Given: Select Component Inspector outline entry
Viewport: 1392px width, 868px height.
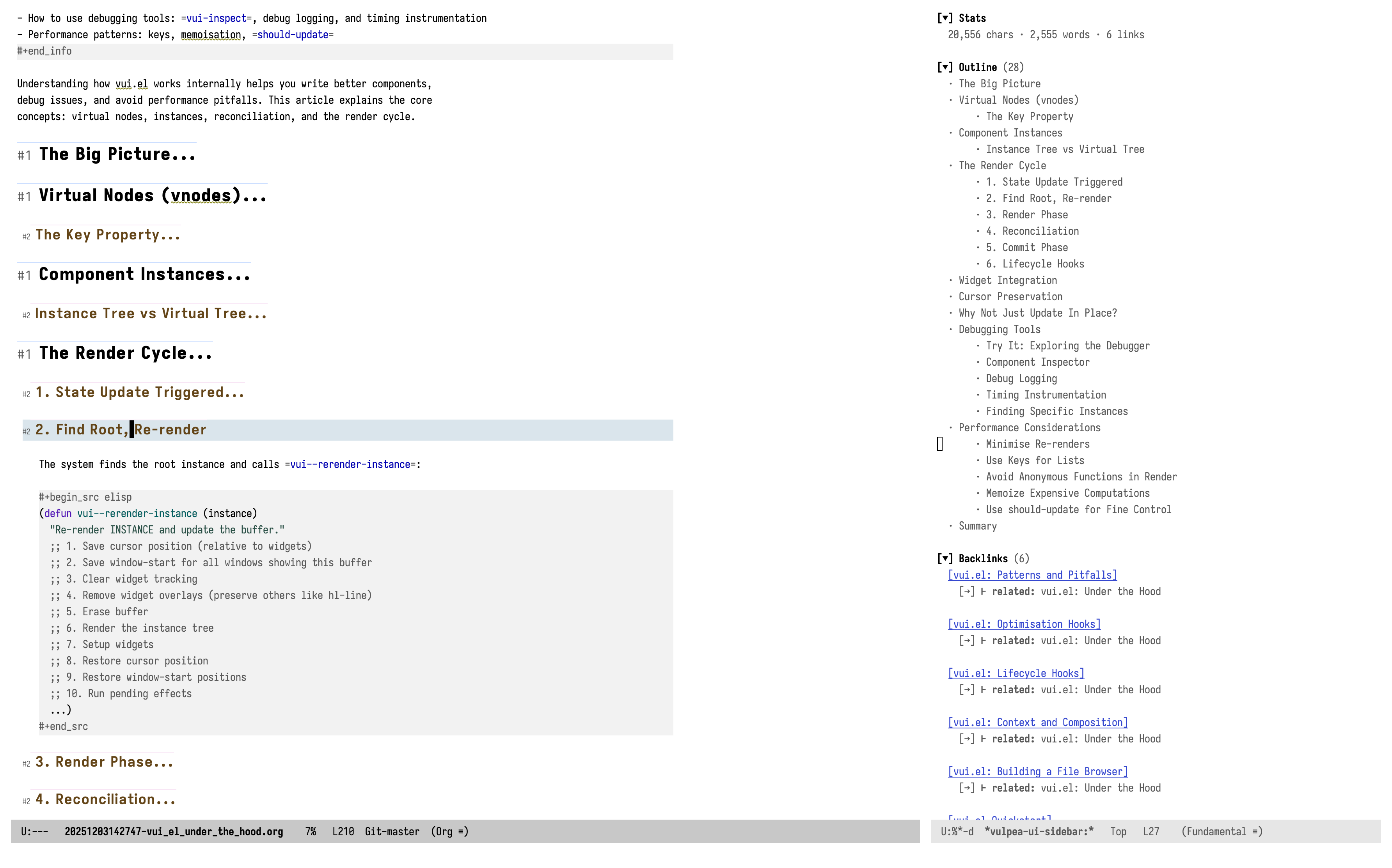Looking at the screenshot, I should 1038,362.
